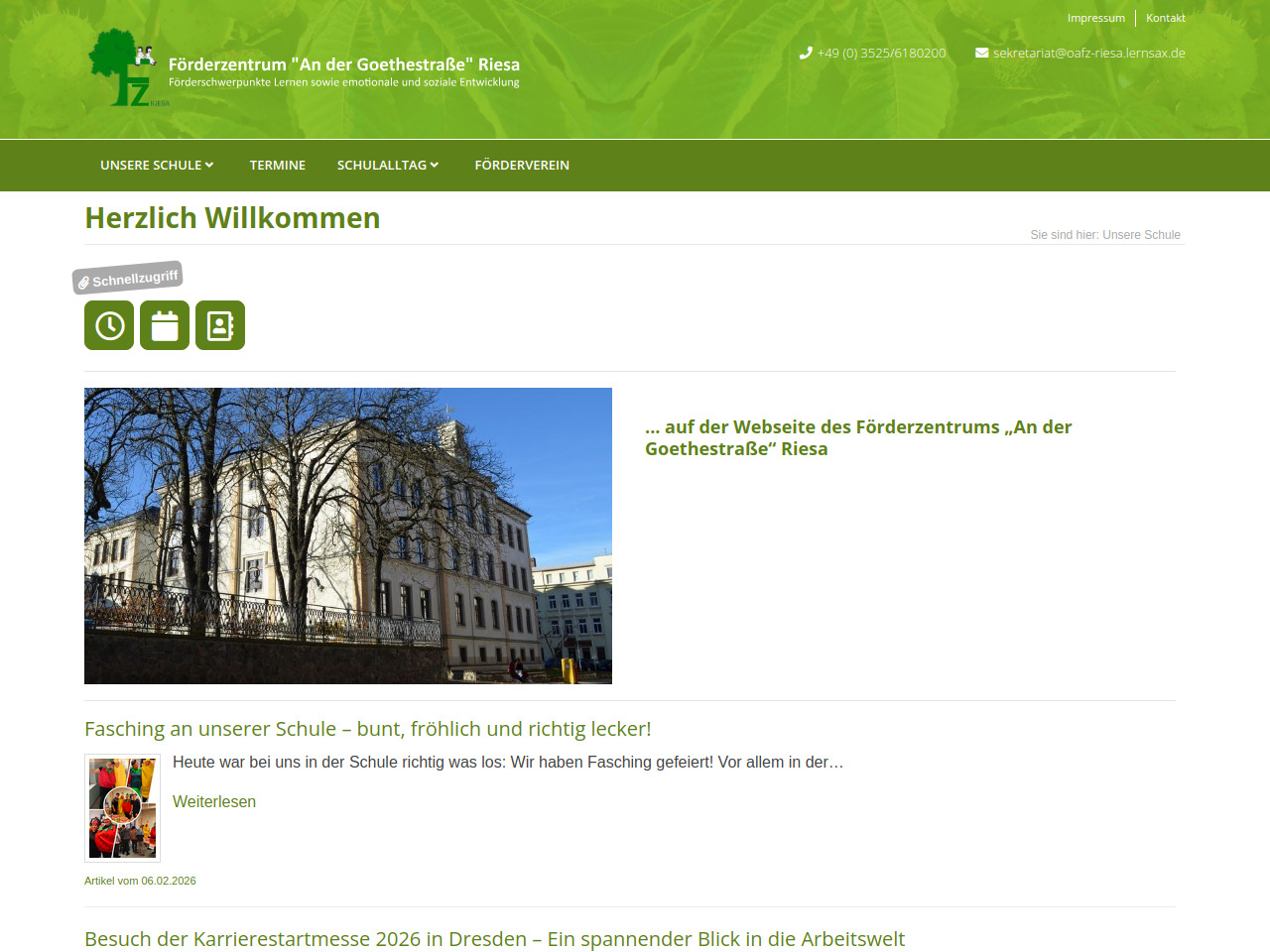The width and height of the screenshot is (1270, 952).
Task: Click Weiterlesen under the Fasching article
Action: coord(214,801)
